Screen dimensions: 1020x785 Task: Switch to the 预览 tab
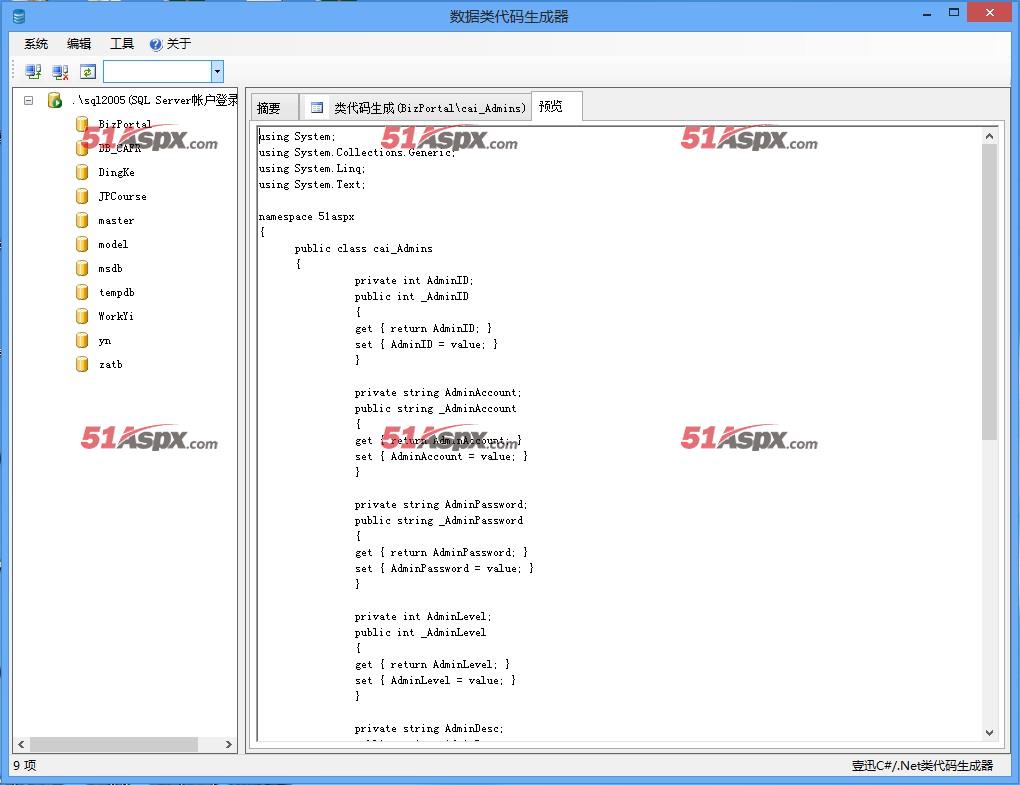pyautogui.click(x=557, y=106)
